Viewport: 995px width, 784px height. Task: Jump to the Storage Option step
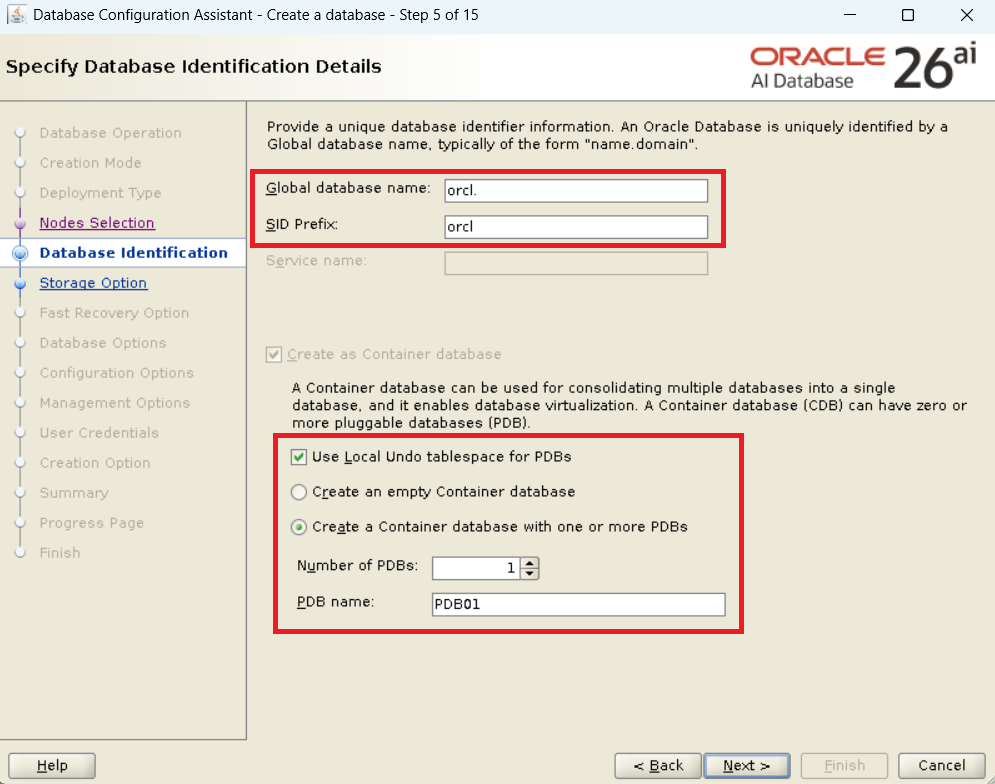point(93,283)
